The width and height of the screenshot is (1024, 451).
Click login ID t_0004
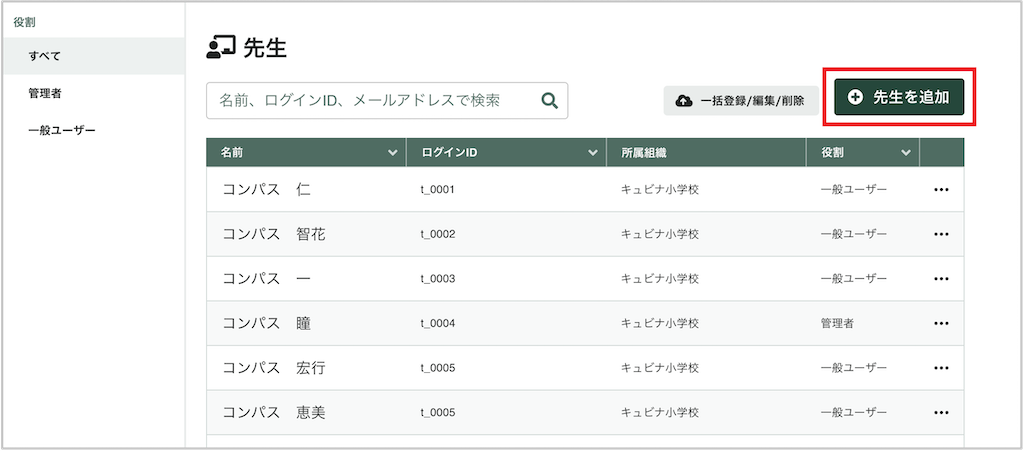(437, 324)
